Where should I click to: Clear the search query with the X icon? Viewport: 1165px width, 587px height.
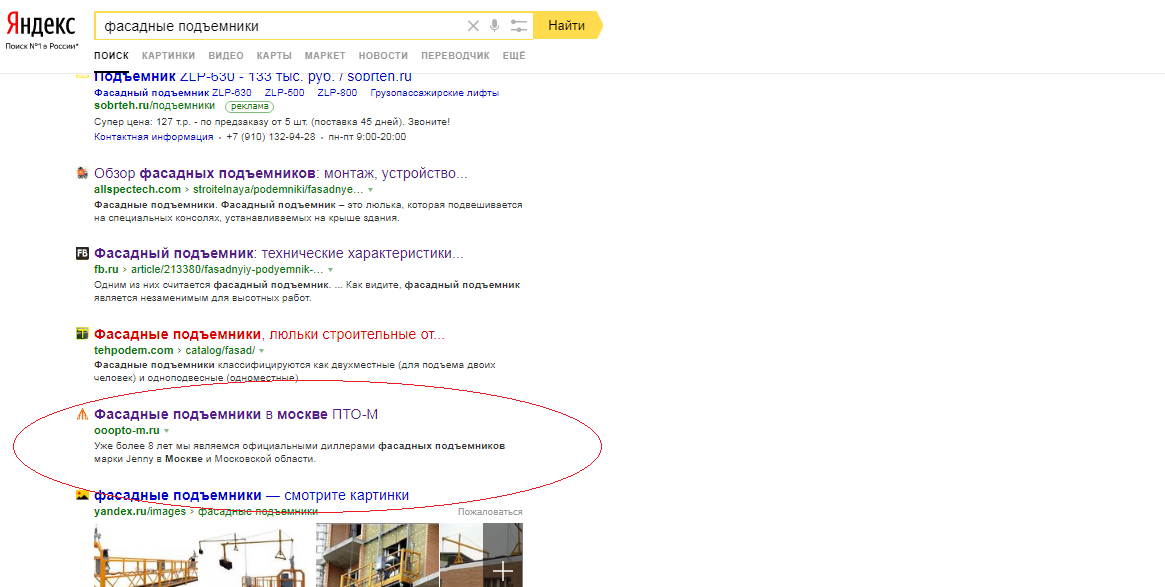point(473,26)
